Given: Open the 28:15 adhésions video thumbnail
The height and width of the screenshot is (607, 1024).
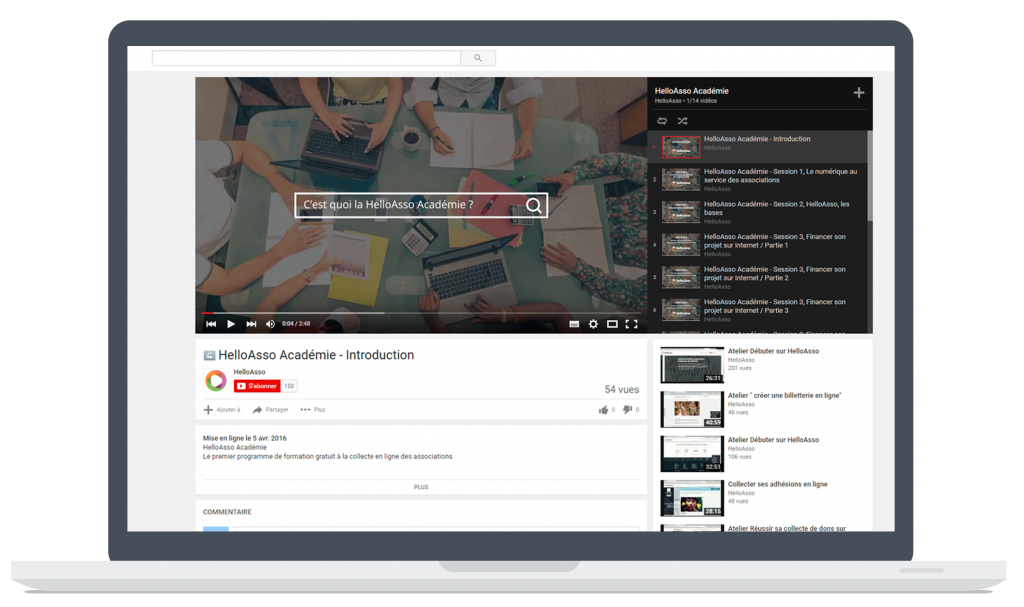Looking at the screenshot, I should click(x=692, y=499).
